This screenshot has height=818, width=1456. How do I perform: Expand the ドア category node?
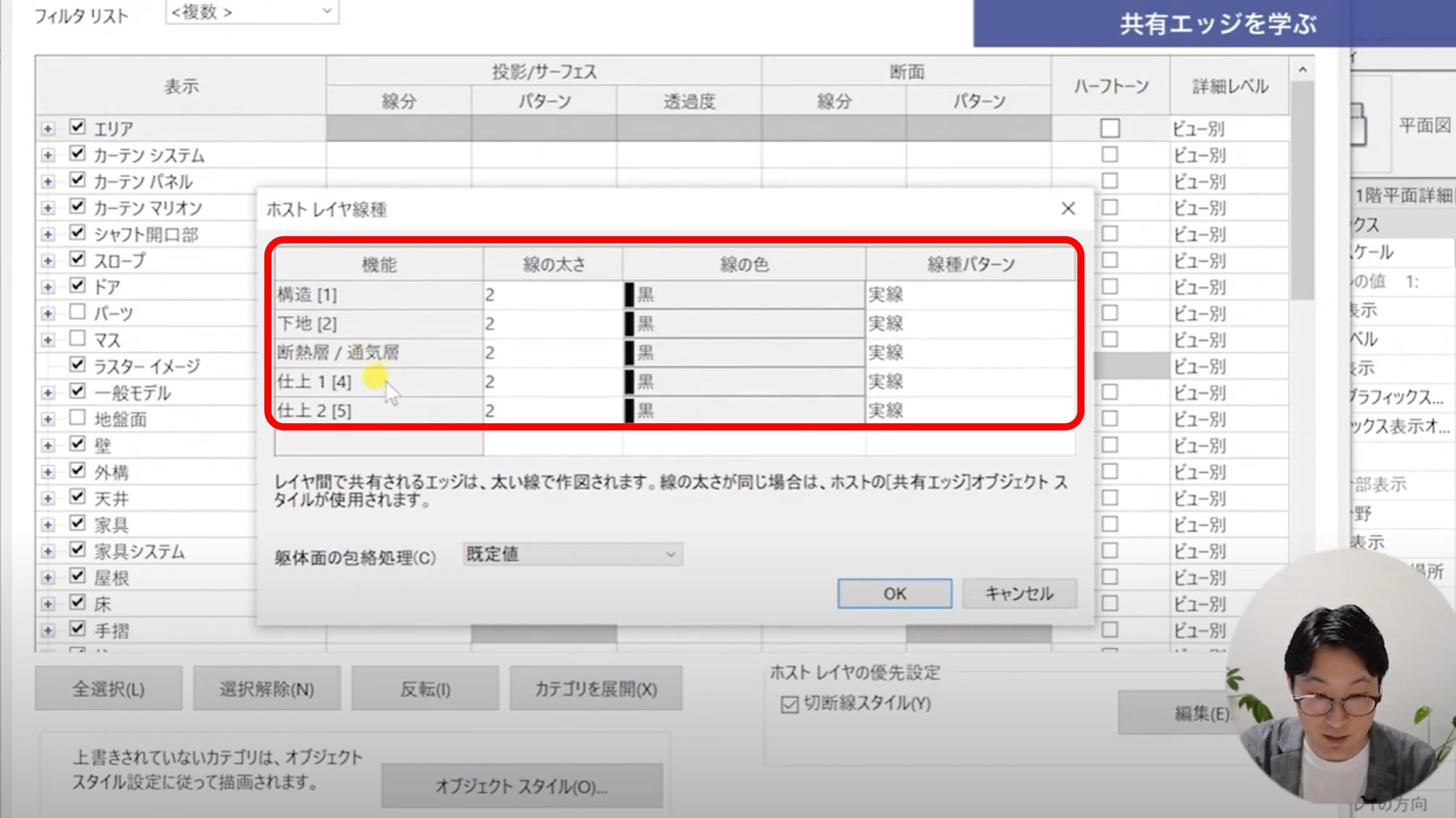[x=48, y=287]
